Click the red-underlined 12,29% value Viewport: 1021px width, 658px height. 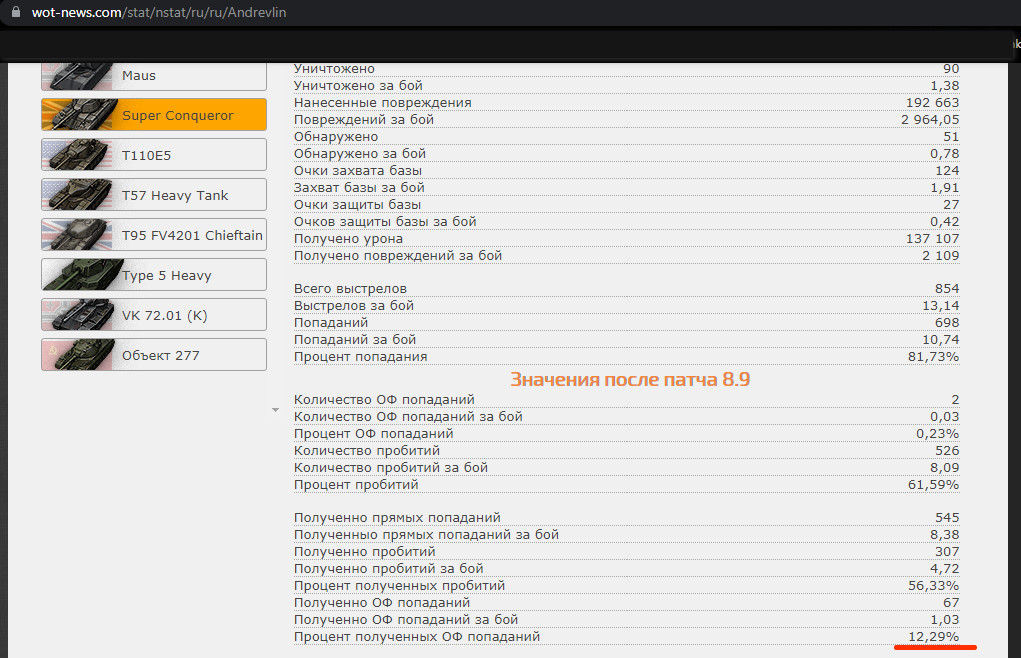point(933,637)
